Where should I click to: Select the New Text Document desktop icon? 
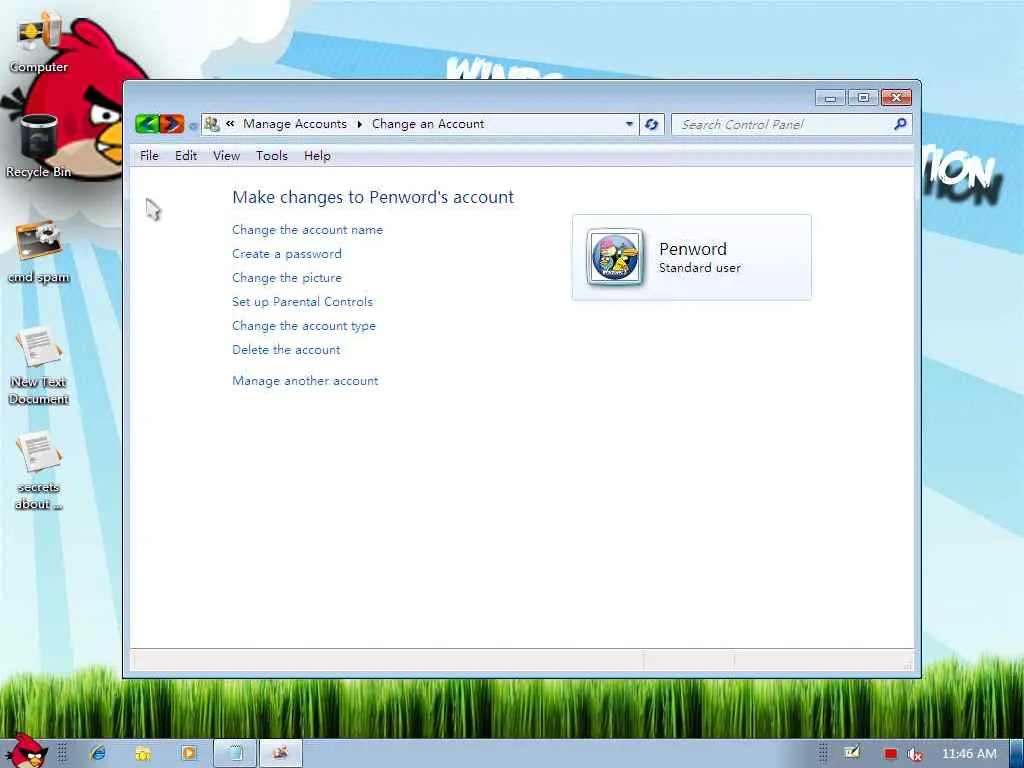pos(39,366)
